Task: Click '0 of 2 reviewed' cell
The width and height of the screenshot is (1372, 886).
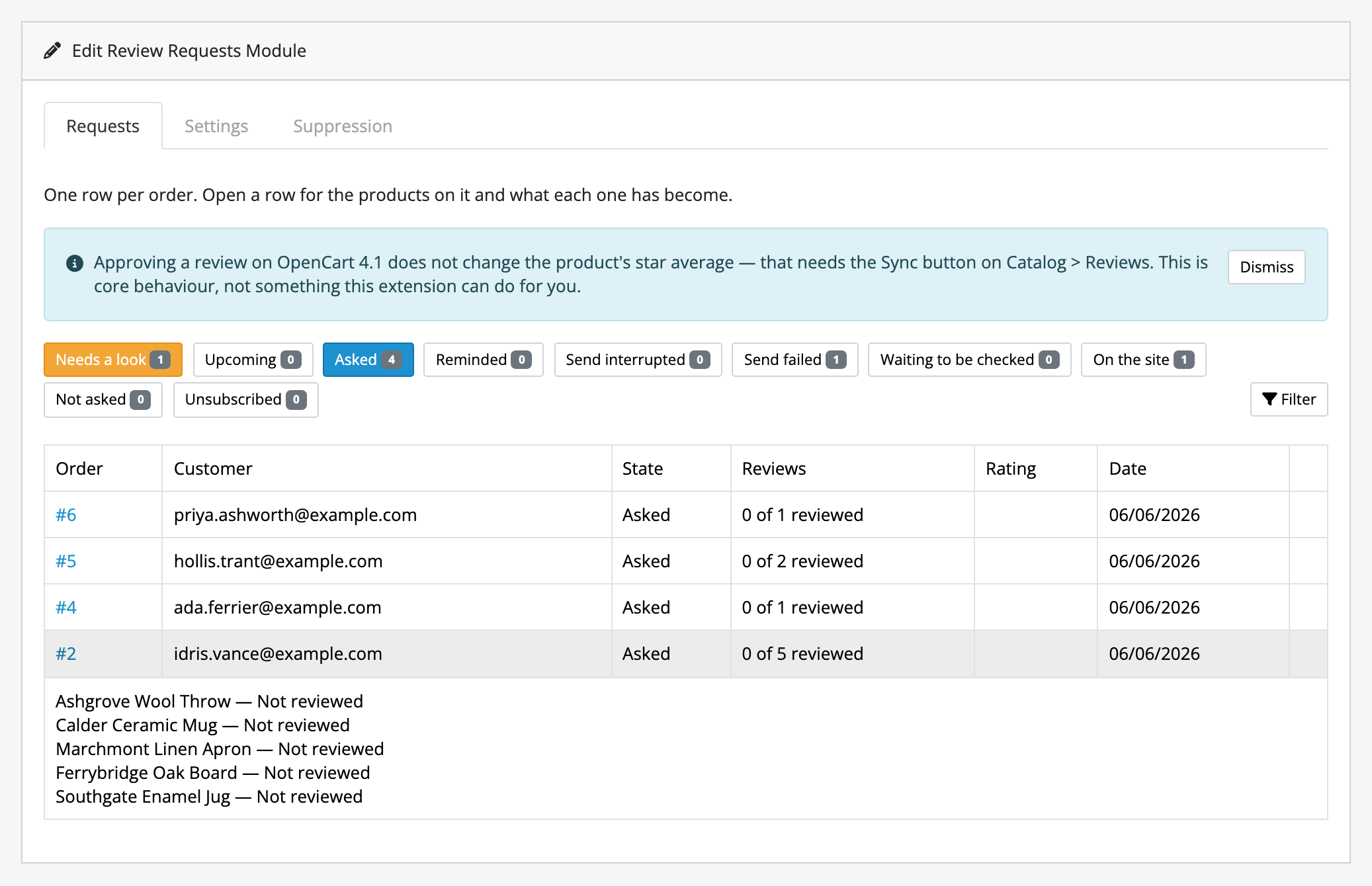Action: point(852,561)
